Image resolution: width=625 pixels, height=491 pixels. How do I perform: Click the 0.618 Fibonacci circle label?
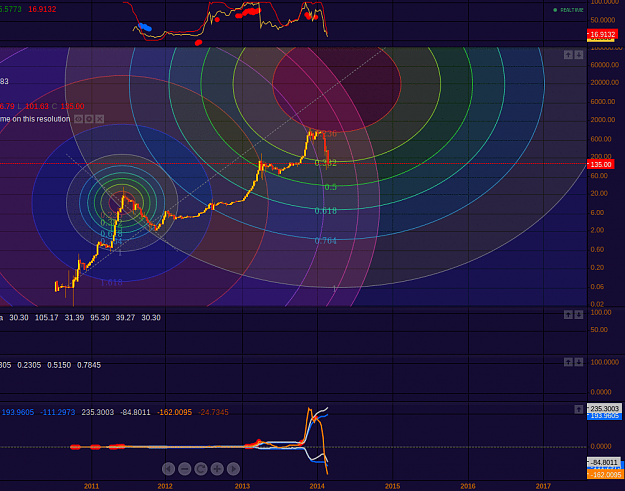coord(326,210)
